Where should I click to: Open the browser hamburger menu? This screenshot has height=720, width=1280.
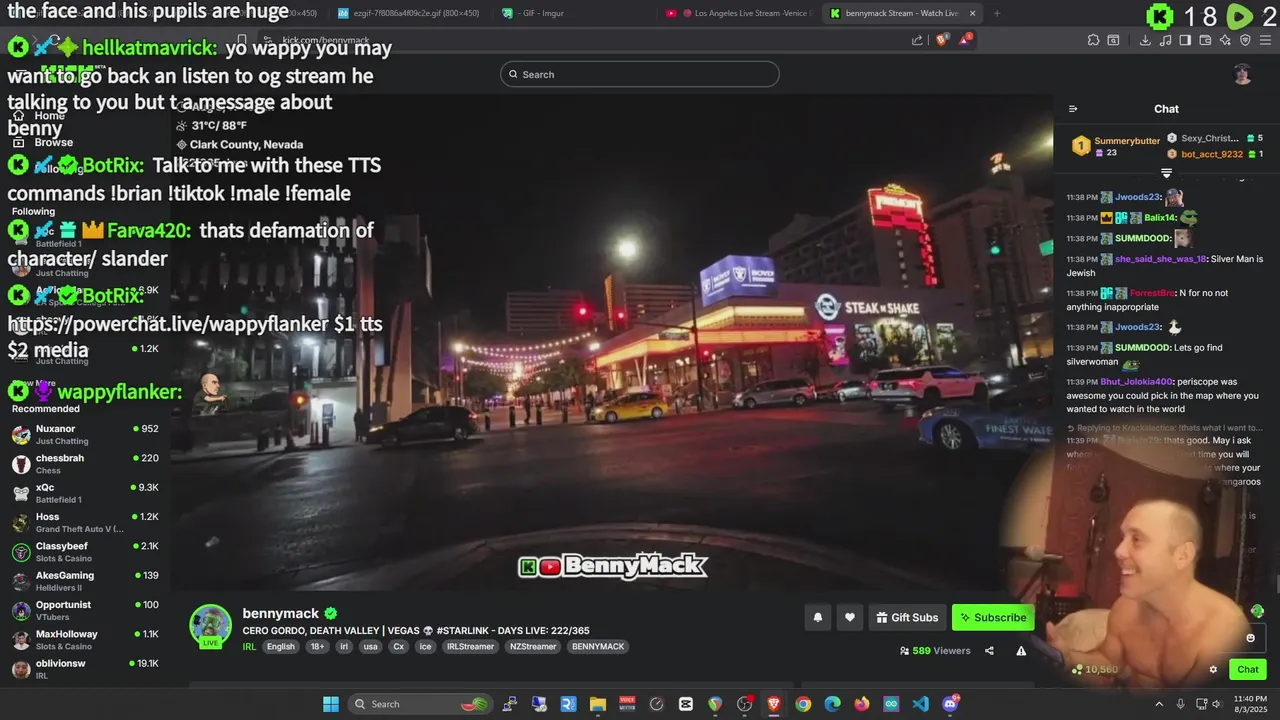tap(1265, 40)
